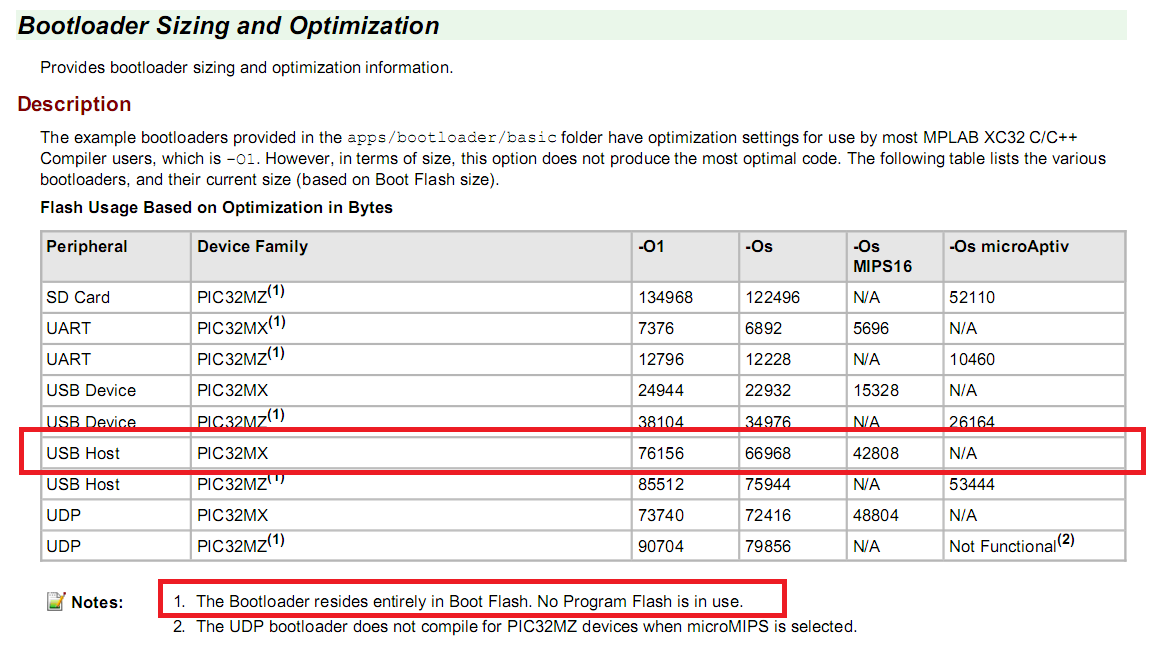This screenshot has height=657, width=1150.
Task: Click the 'Description' heading
Action: 74,104
